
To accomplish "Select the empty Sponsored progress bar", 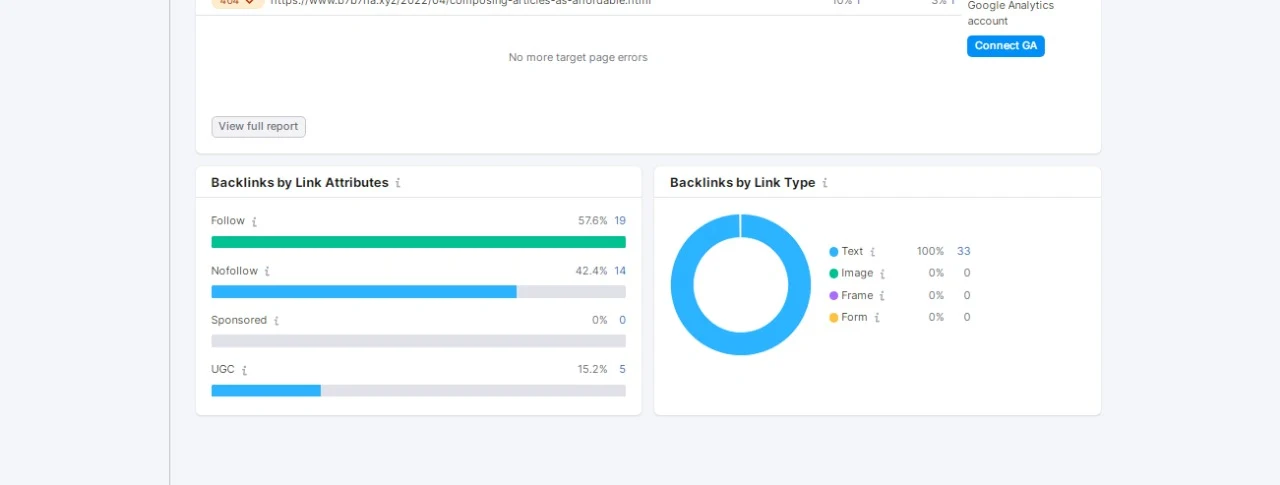I will (418, 341).
